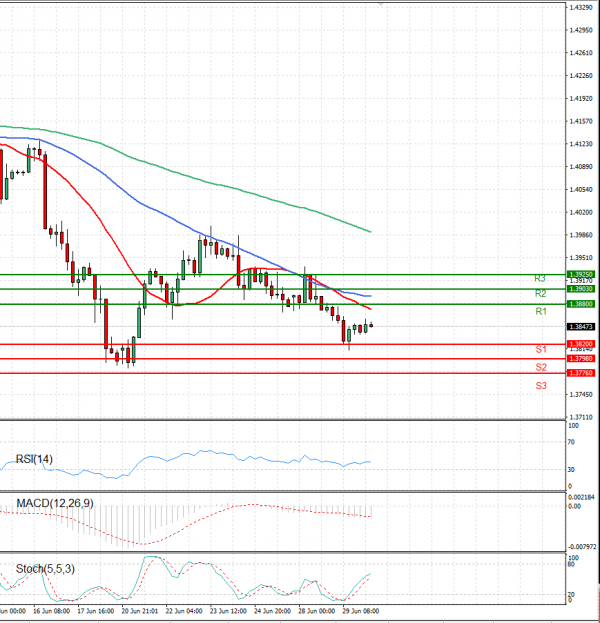Click the RSI 30 level value
The image size is (600, 623).
pos(571,470)
